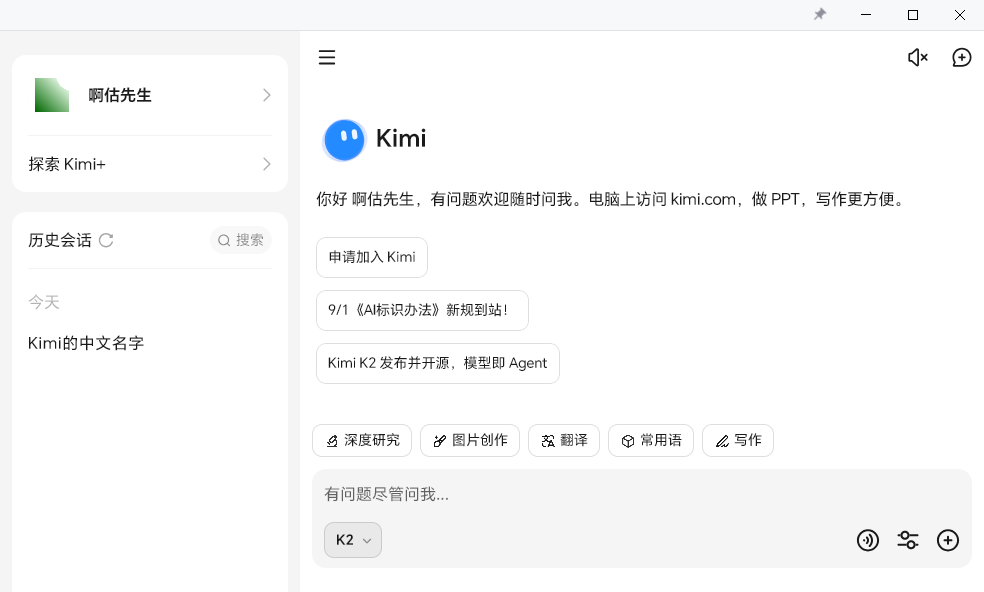This screenshot has height=592, width=984.
Task: Click the blue Kimi avatar logo
Action: pyautogui.click(x=344, y=139)
